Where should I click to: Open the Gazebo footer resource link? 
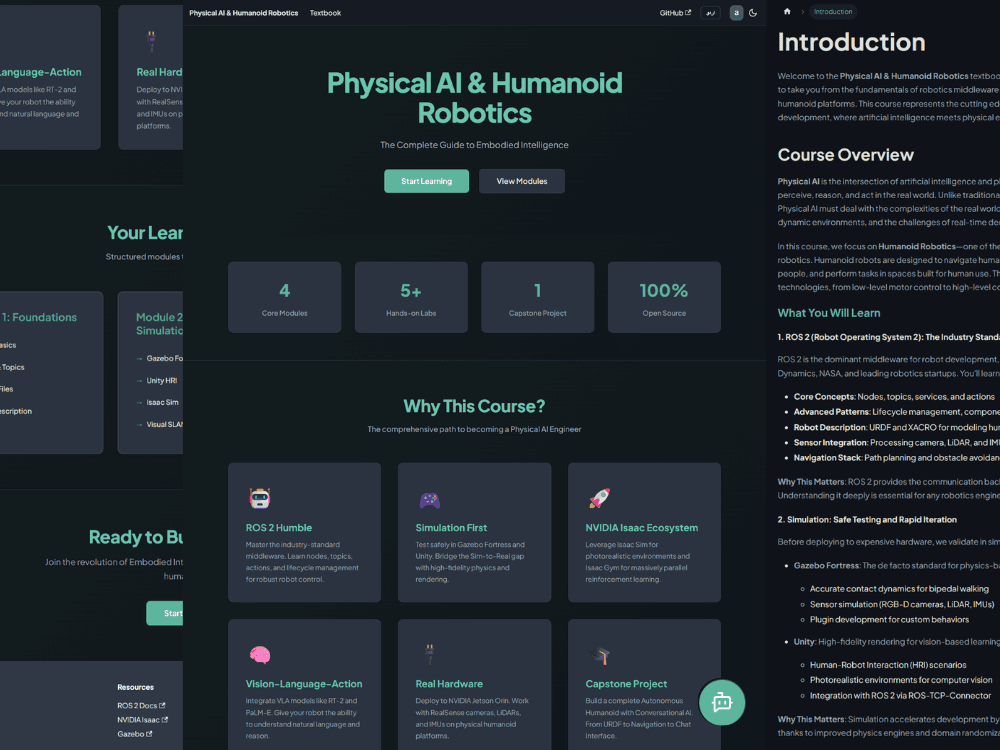pos(135,734)
